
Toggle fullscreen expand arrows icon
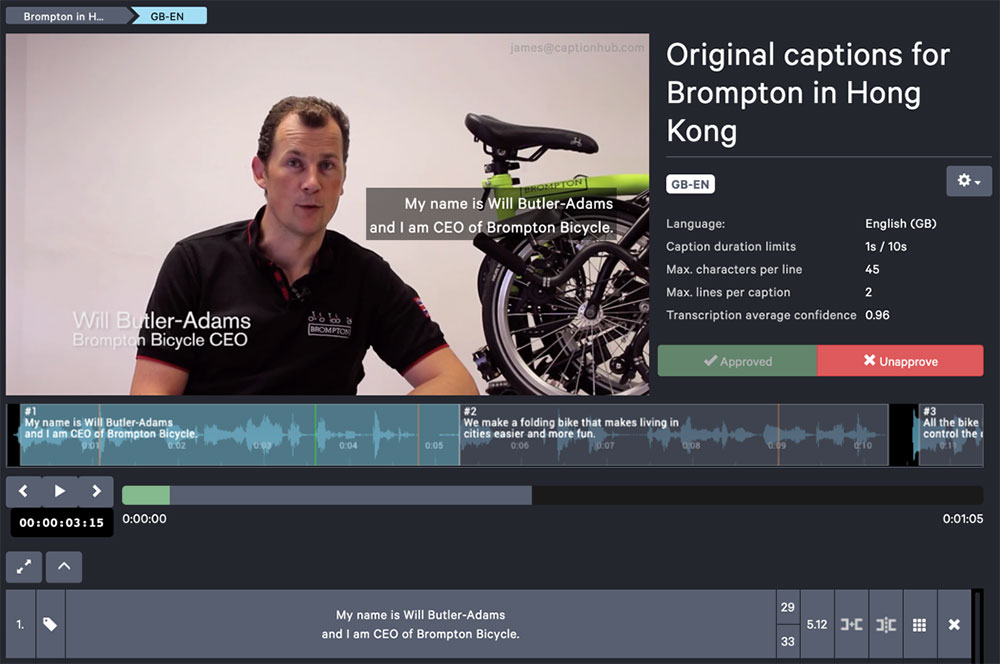(x=24, y=567)
